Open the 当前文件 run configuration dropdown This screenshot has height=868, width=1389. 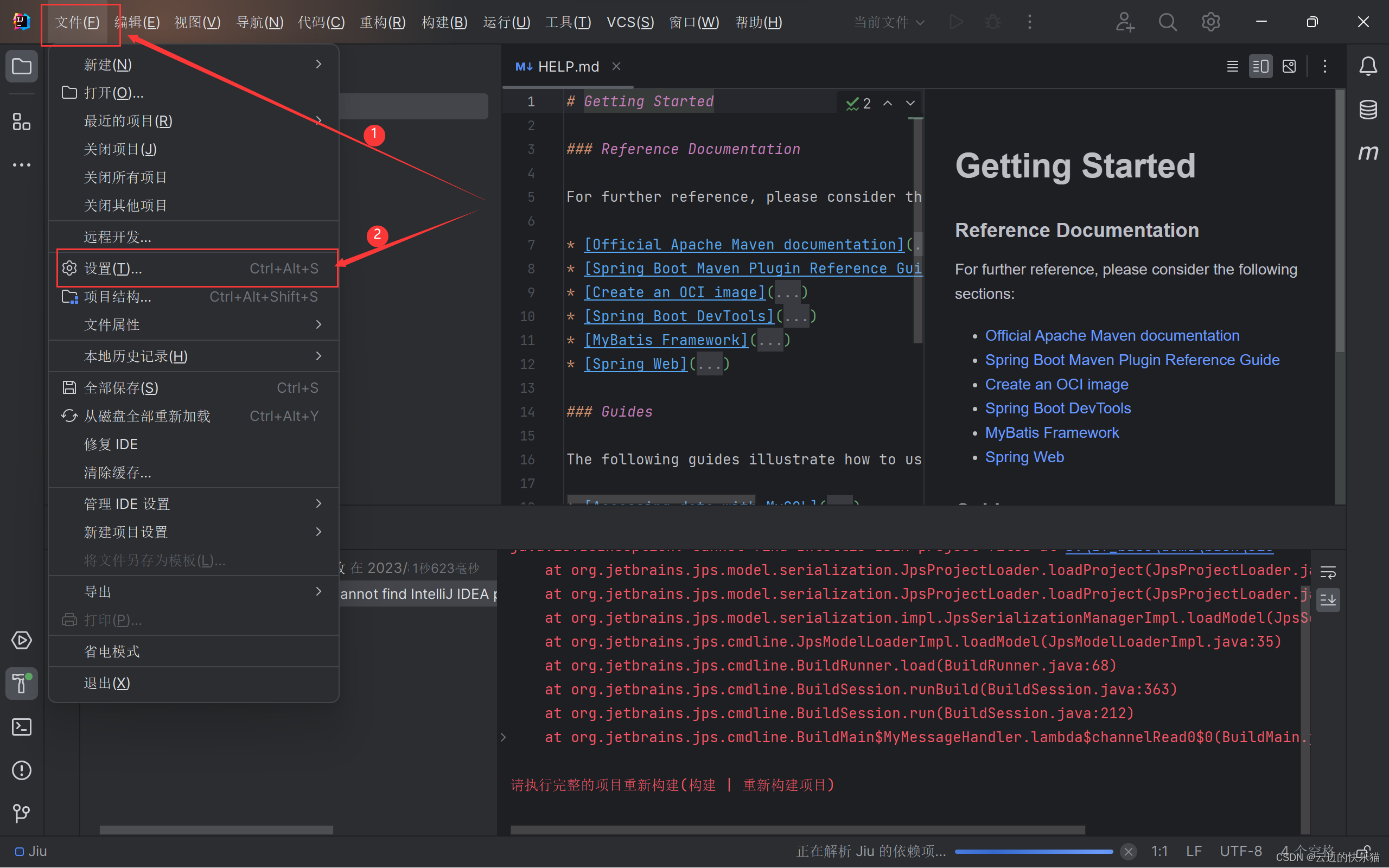point(889,22)
